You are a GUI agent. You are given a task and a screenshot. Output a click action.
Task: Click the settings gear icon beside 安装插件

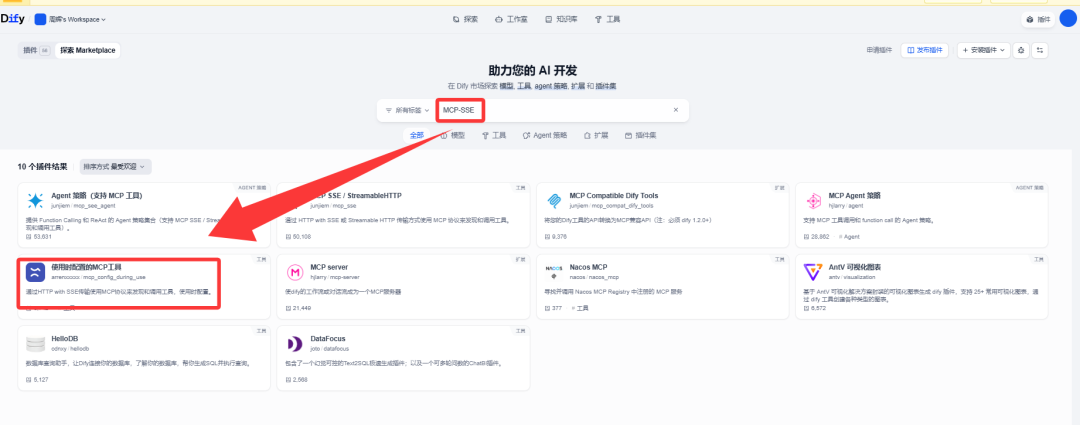(x=1021, y=50)
